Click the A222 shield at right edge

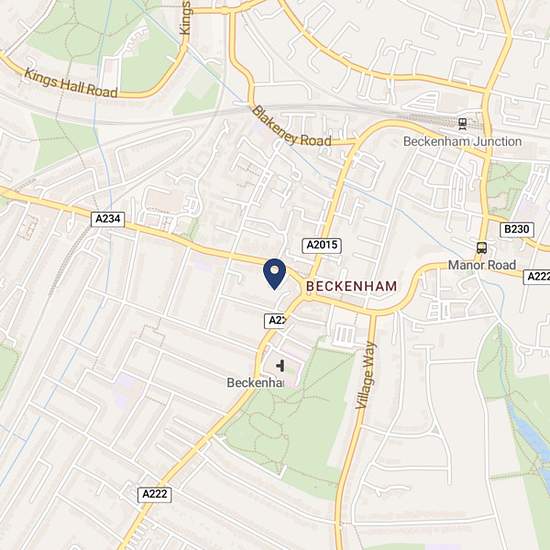[537, 277]
